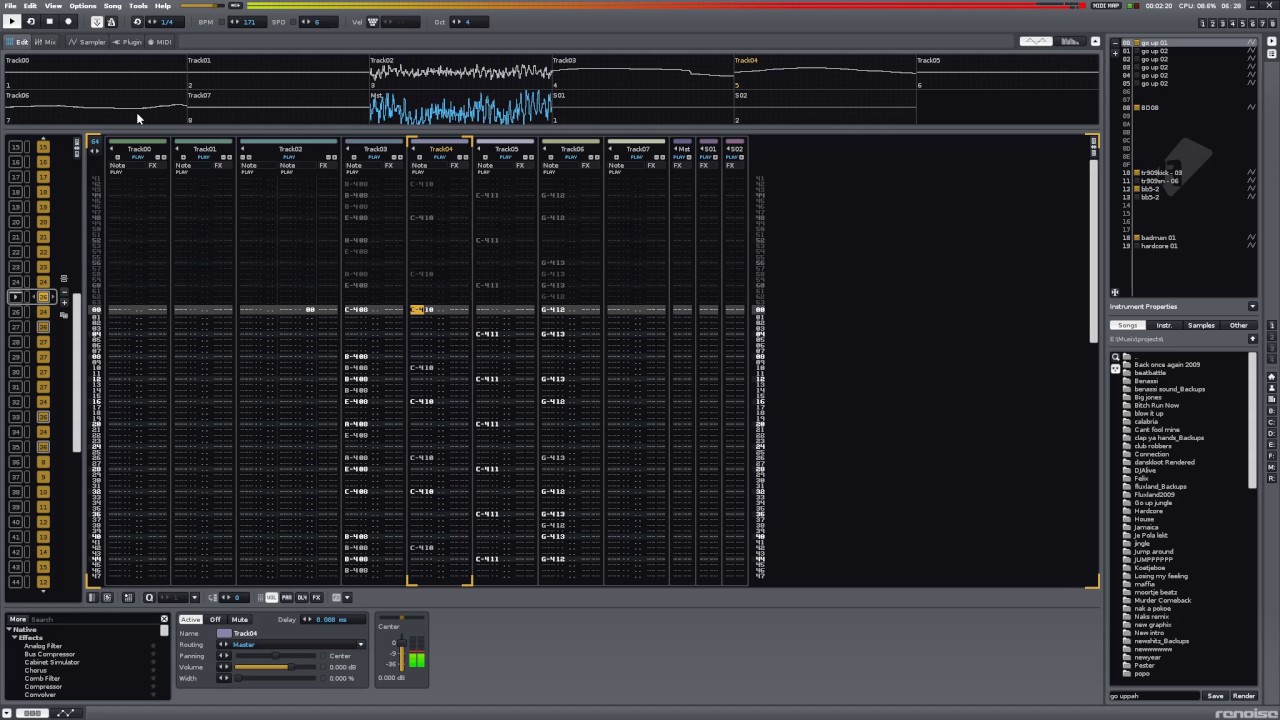This screenshot has height=720, width=1280.
Task: Insert instrument with the plus icon
Action: pos(1115,53)
